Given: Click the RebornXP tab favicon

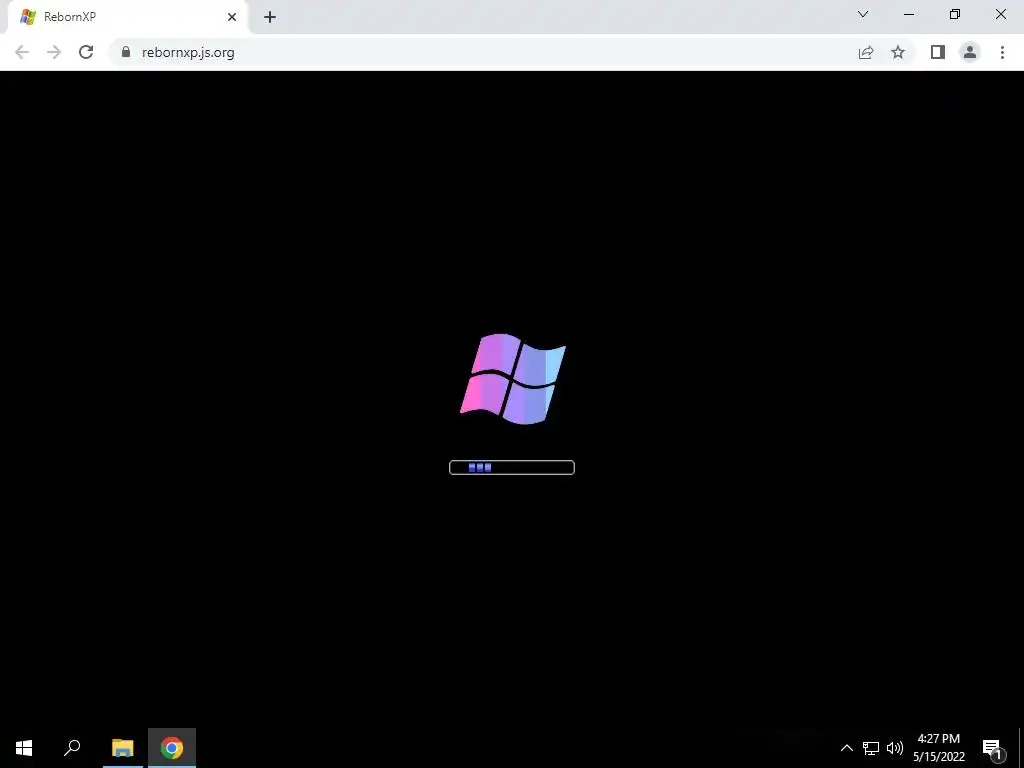Looking at the screenshot, I should point(27,17).
